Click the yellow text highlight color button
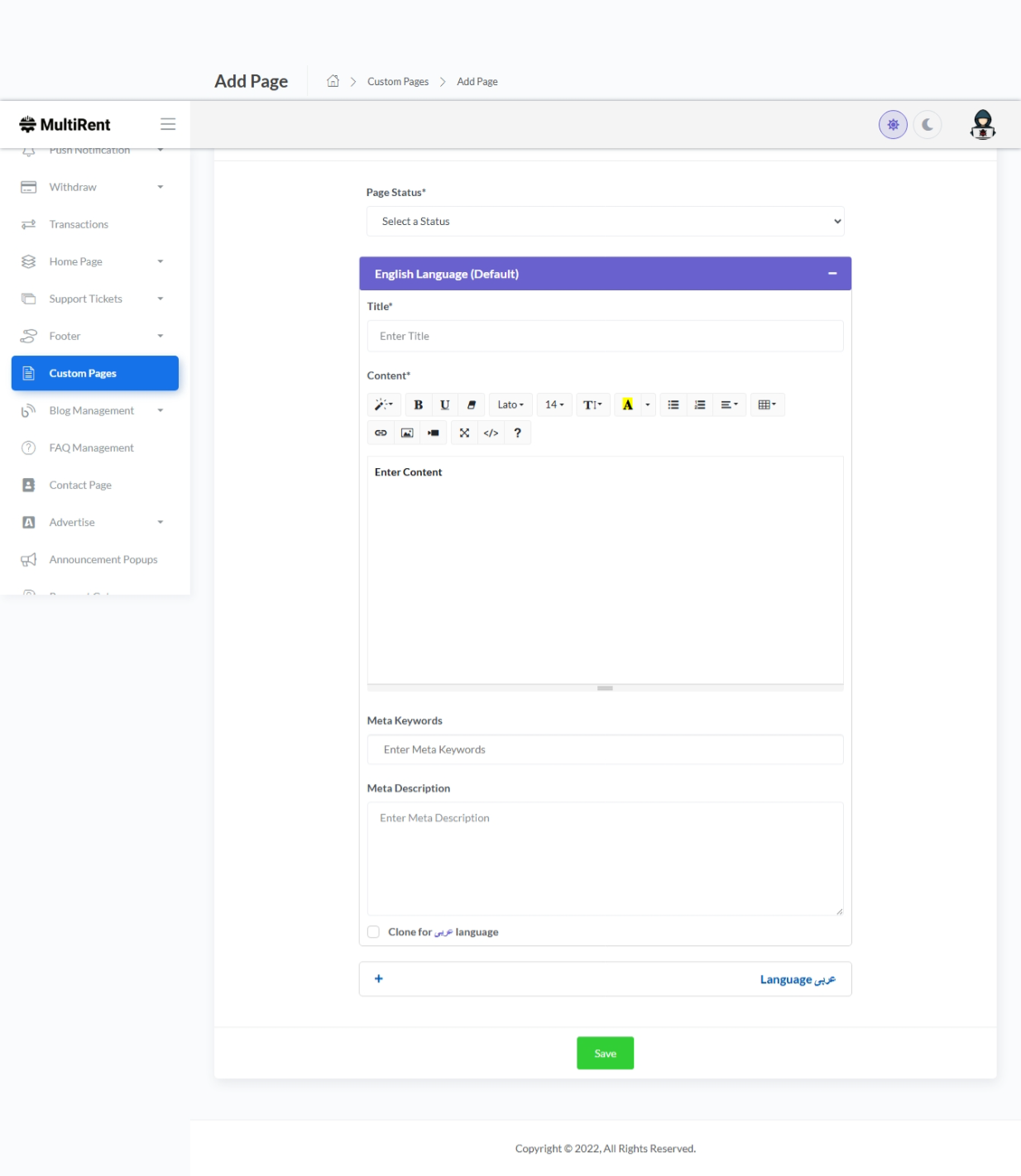 pos(627,404)
